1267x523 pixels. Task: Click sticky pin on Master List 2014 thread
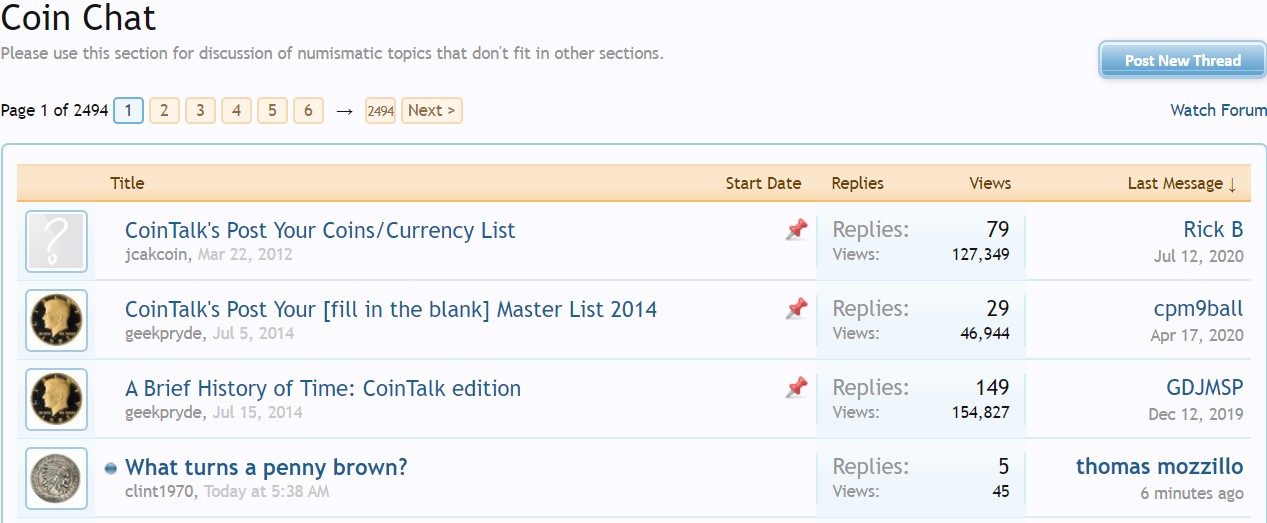796,309
